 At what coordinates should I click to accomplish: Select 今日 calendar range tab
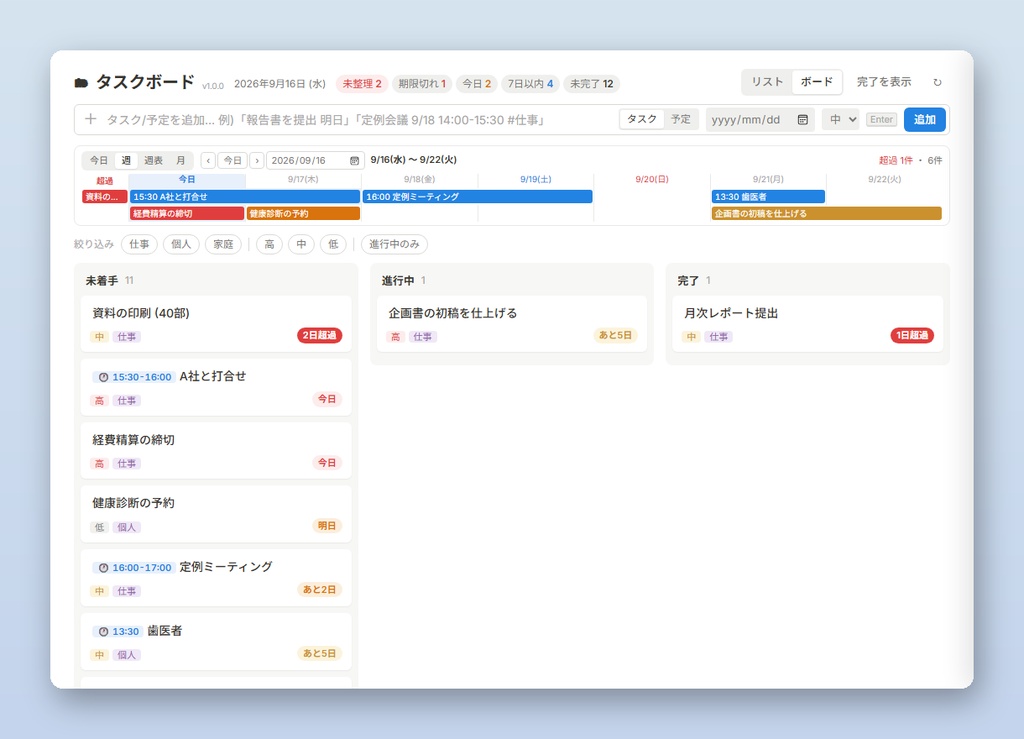click(x=99, y=161)
